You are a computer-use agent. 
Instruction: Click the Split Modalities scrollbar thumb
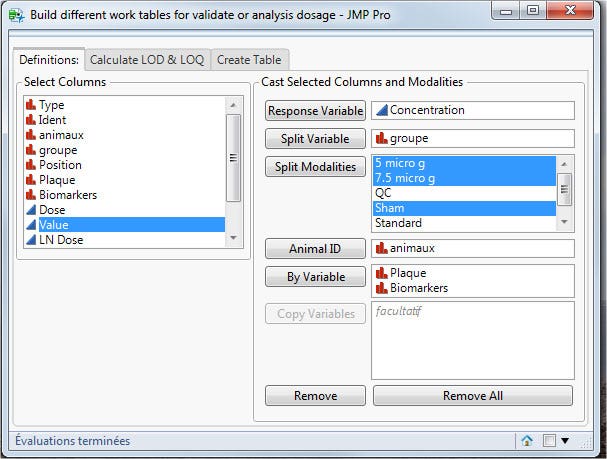(564, 189)
